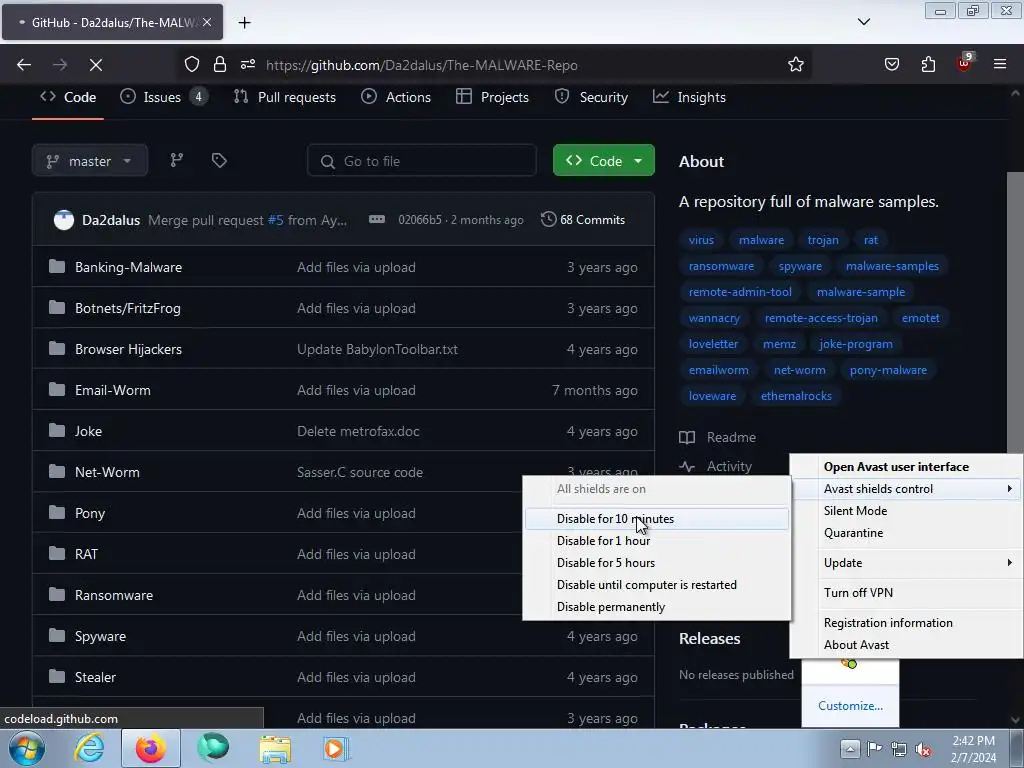
Task: Launch Internet Explorer from the taskbar
Action: pos(89,748)
